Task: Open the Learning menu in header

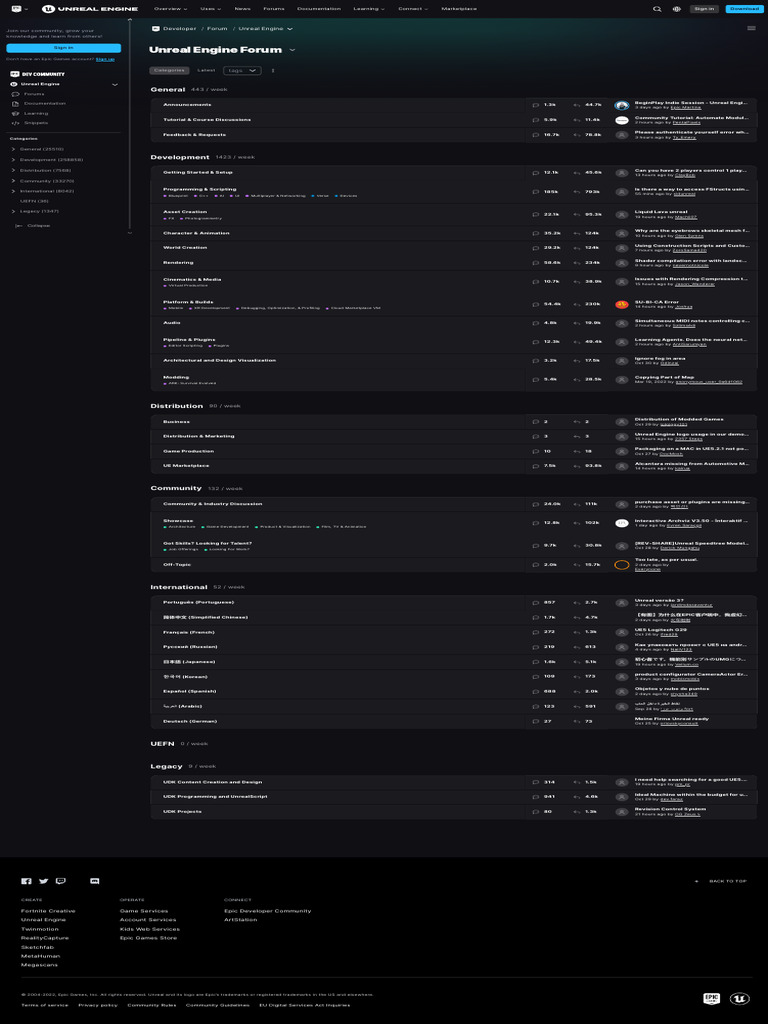Action: point(368,9)
